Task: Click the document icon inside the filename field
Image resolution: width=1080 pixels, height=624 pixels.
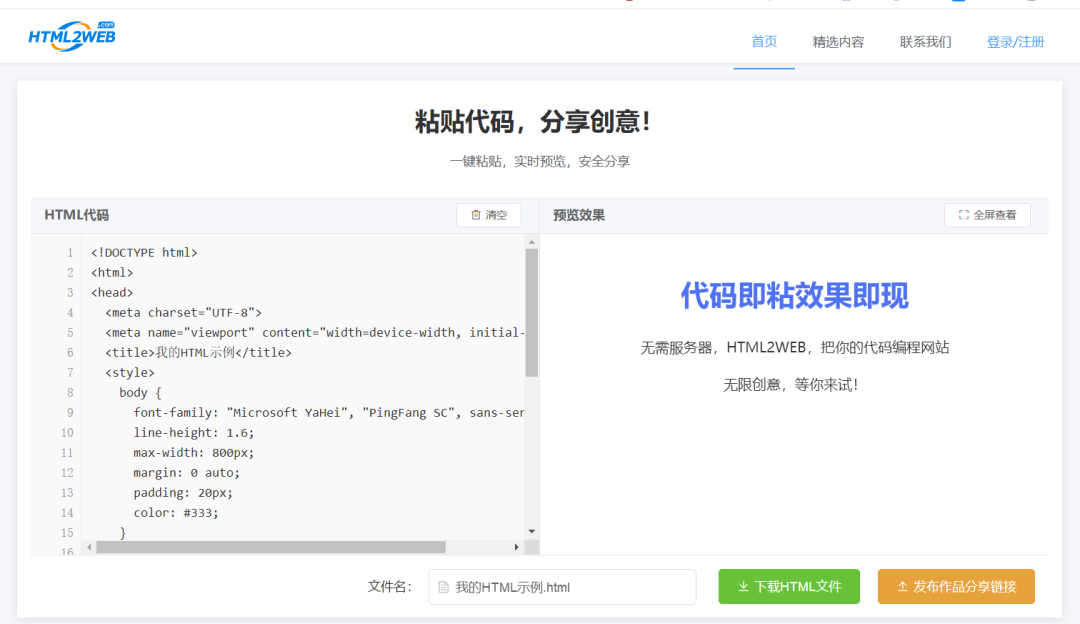Action: 444,587
